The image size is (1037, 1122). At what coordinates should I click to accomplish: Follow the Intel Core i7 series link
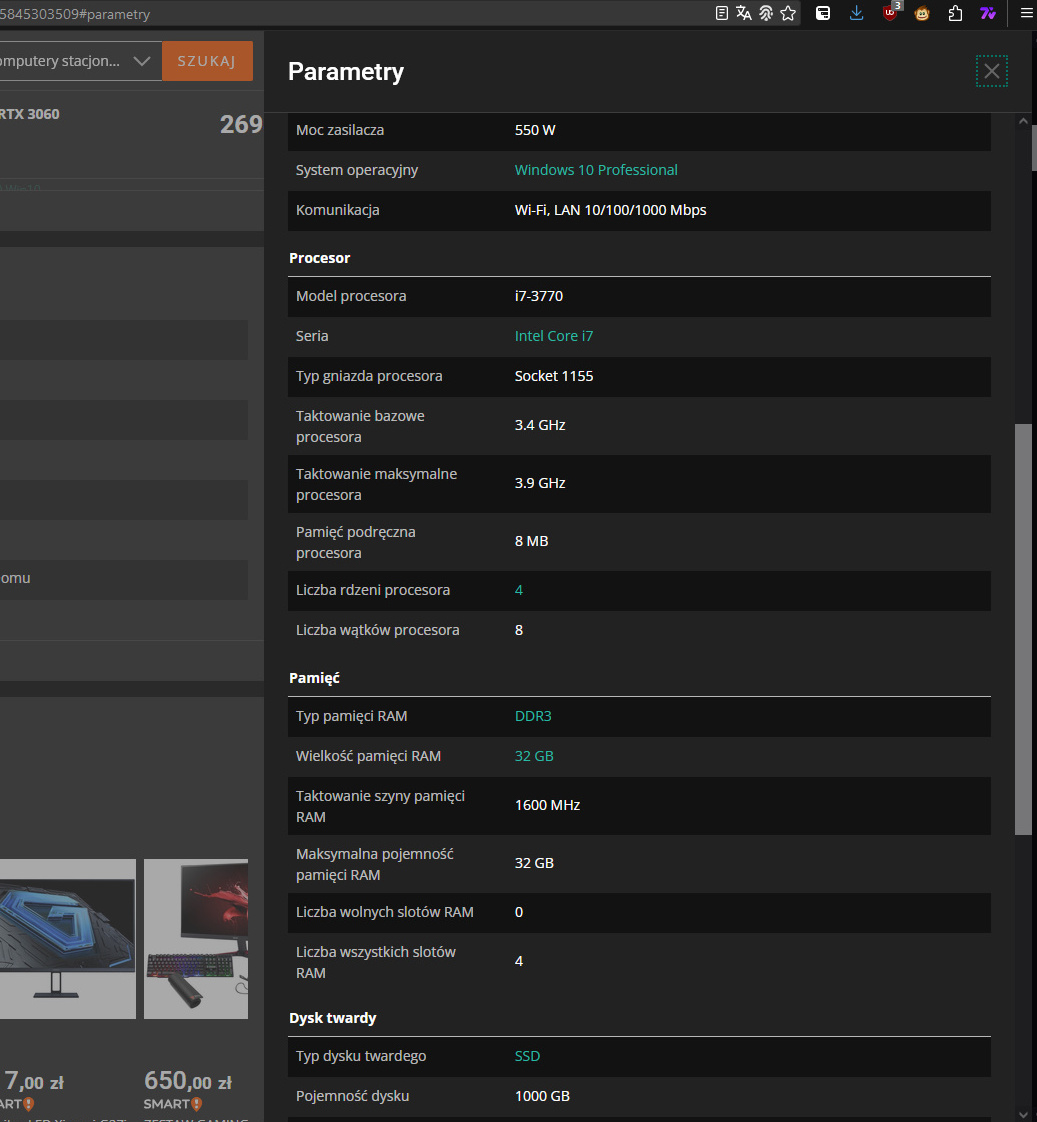click(x=553, y=336)
